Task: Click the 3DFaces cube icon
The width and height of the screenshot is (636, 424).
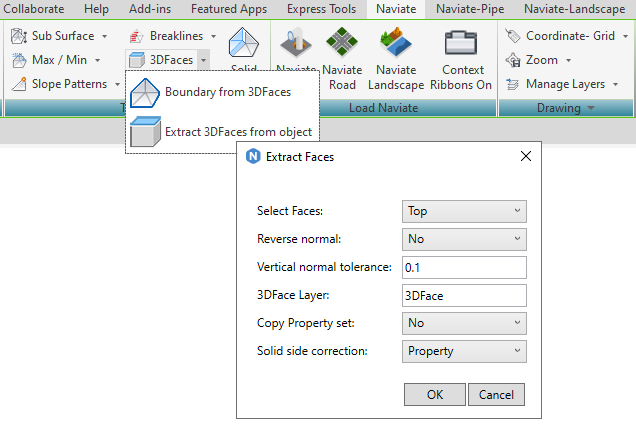Action: pos(137,60)
